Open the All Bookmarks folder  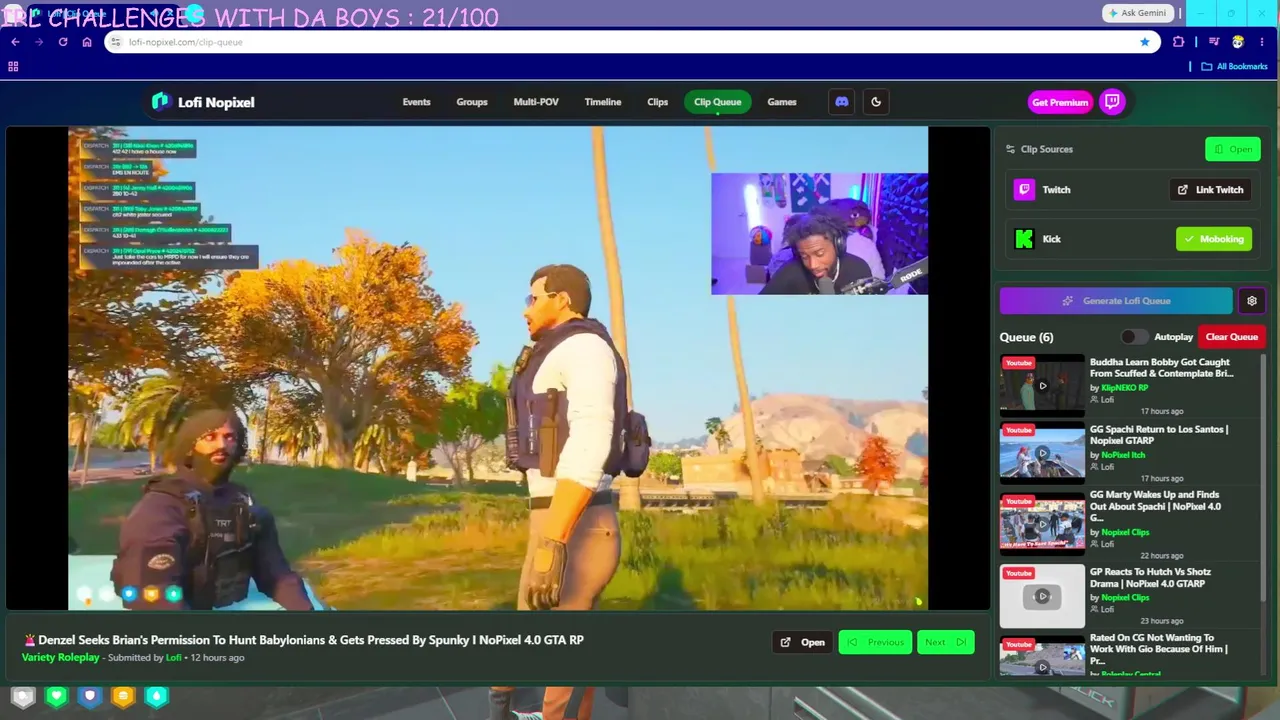[x=1234, y=66]
